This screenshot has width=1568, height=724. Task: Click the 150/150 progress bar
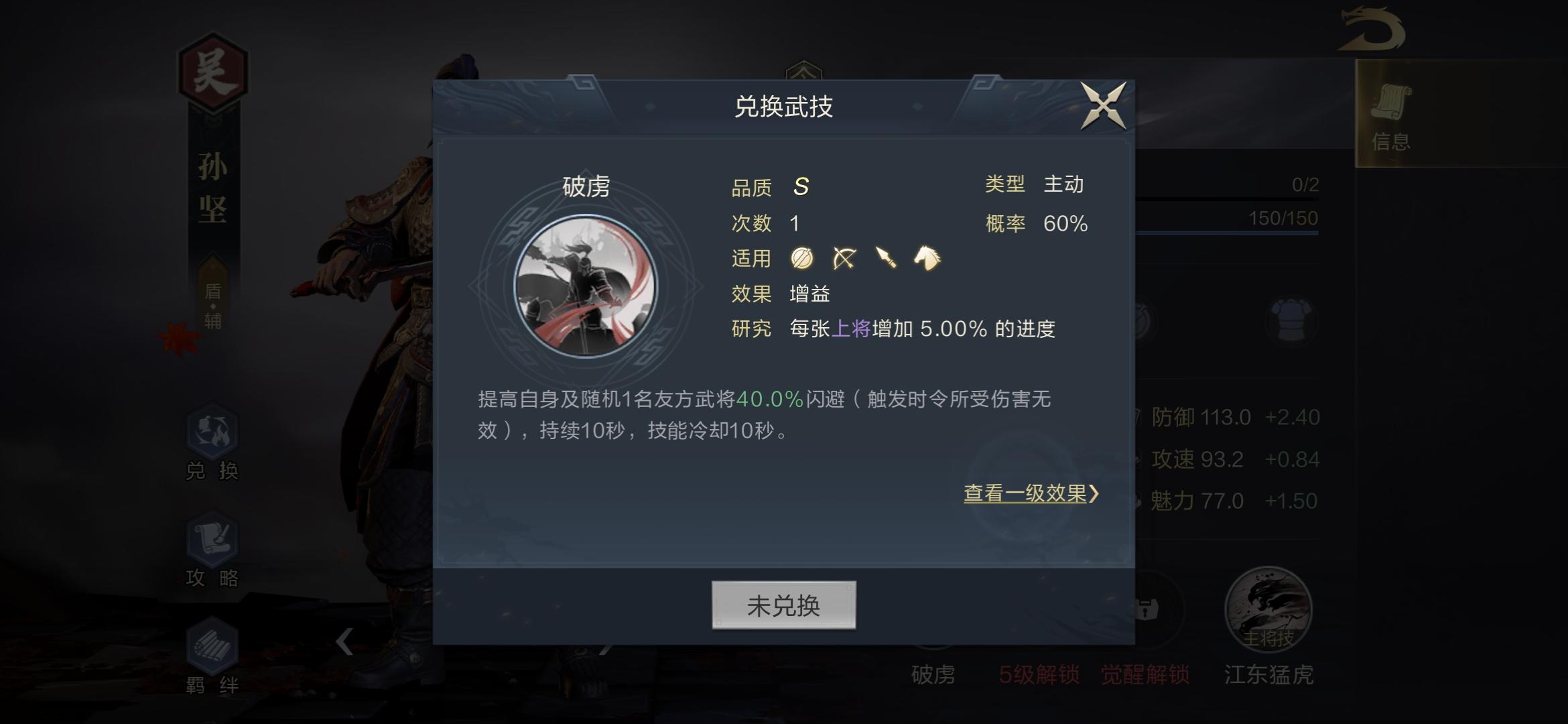(1226, 225)
